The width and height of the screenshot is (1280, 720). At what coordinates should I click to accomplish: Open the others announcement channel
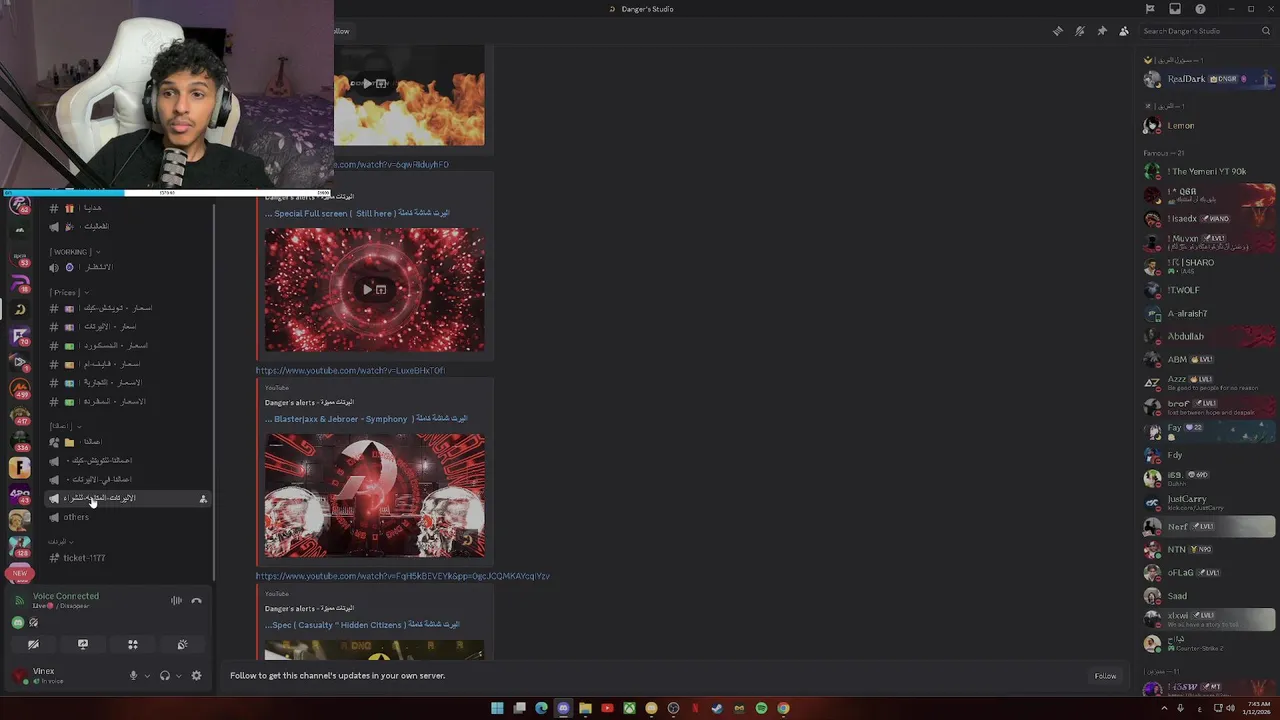[128, 517]
